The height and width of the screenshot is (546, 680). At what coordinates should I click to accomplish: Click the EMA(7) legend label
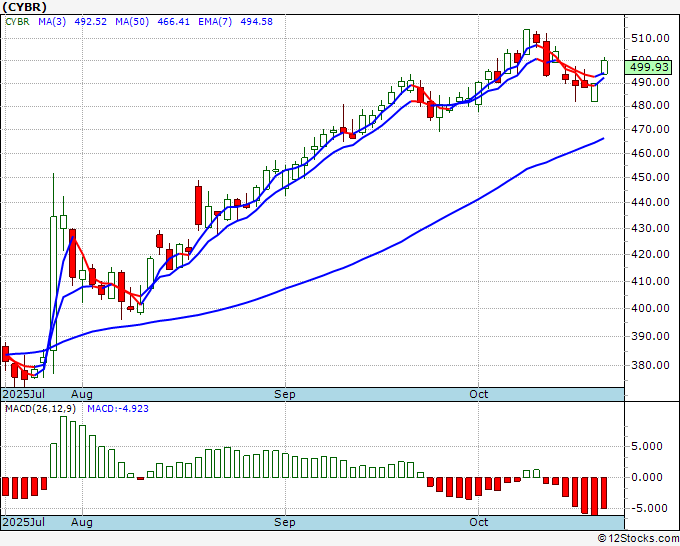click(x=215, y=21)
